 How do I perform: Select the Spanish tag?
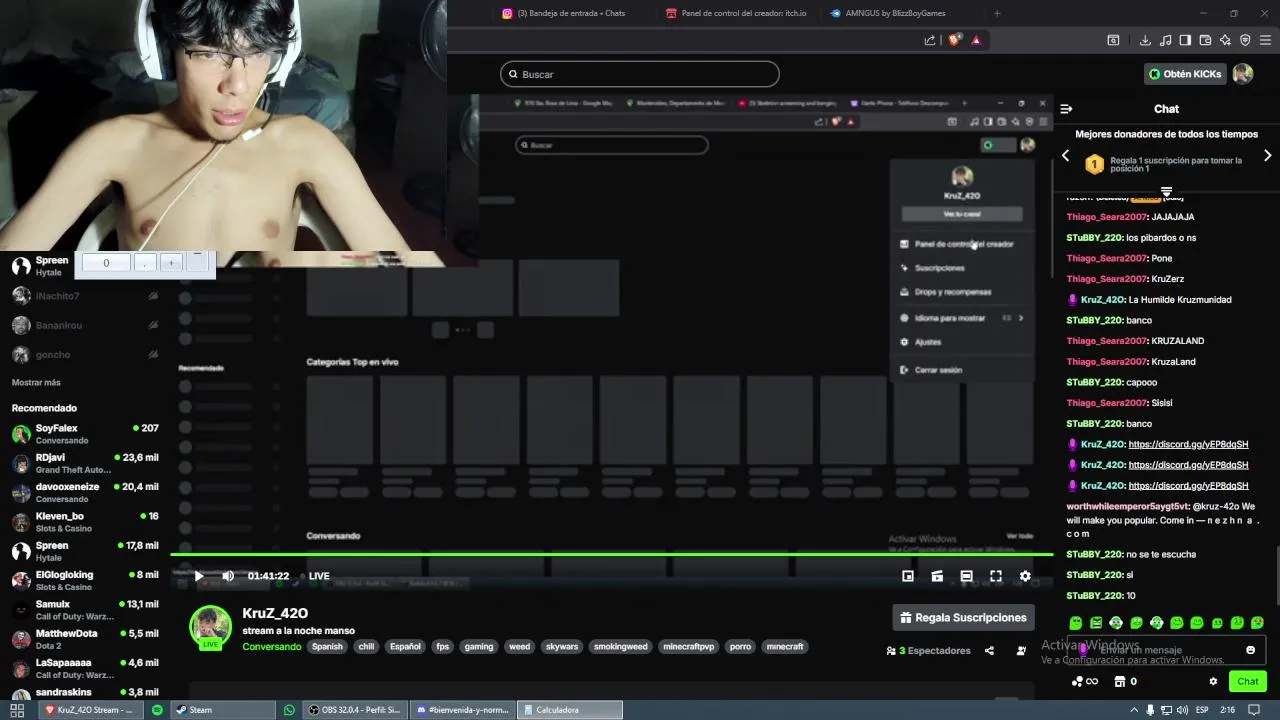click(327, 647)
